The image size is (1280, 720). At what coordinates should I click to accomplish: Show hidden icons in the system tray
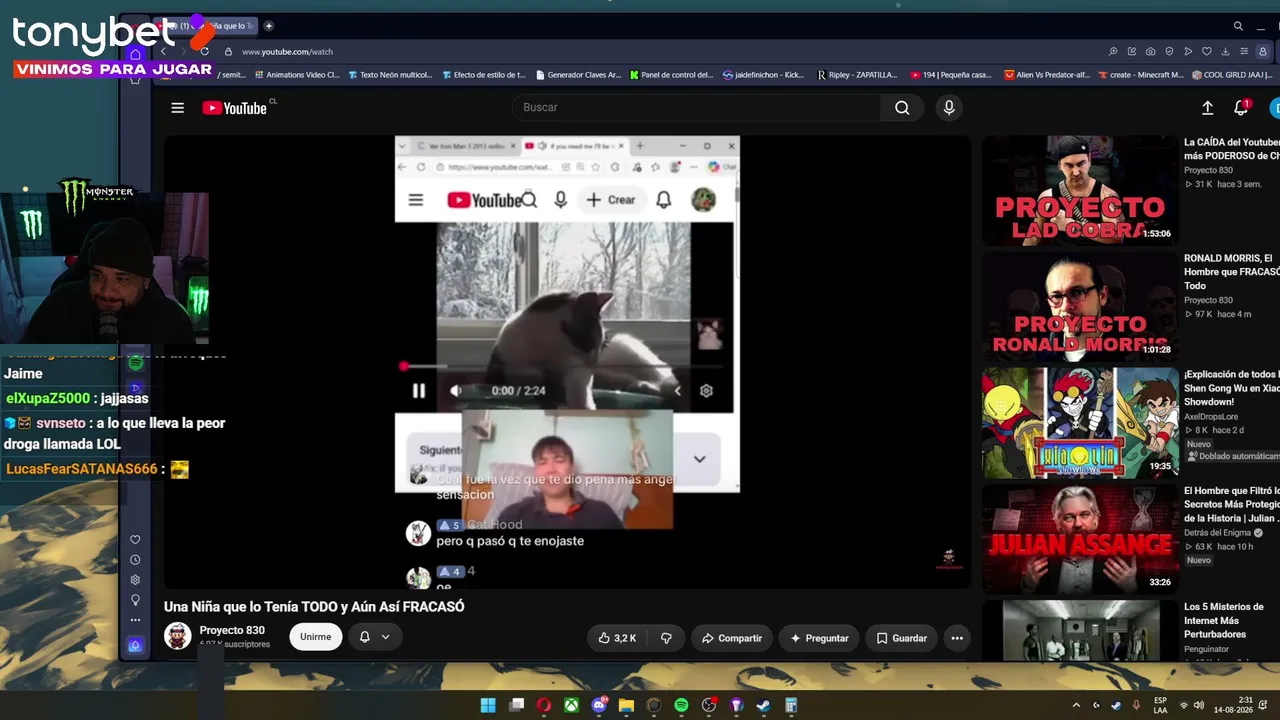point(1076,705)
